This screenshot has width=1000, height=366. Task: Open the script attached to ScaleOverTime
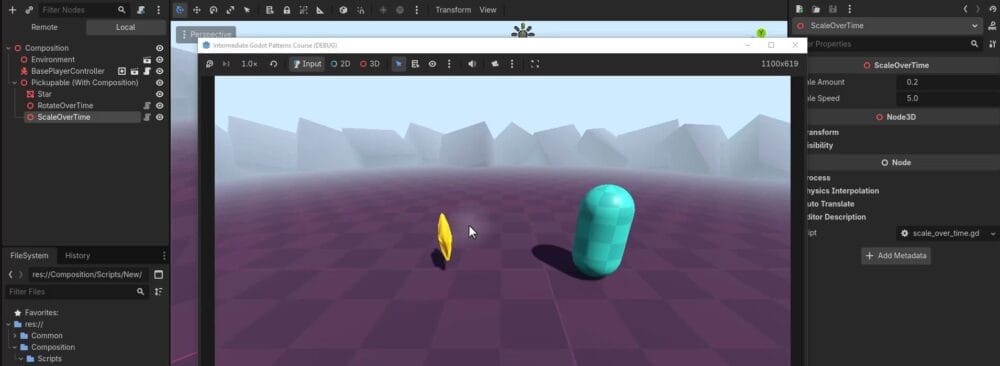tap(147, 117)
